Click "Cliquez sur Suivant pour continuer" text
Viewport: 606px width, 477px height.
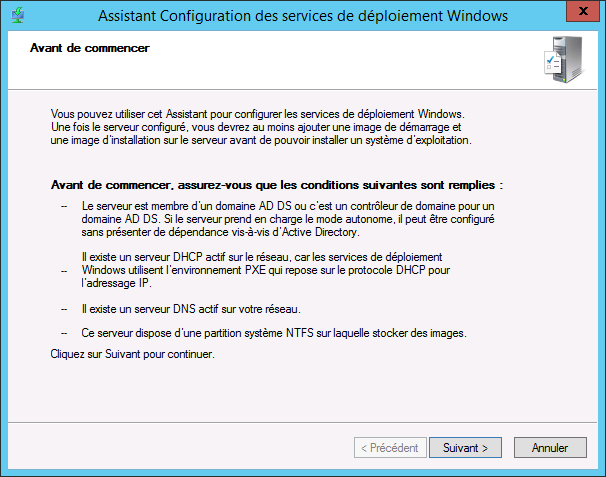(x=132, y=354)
